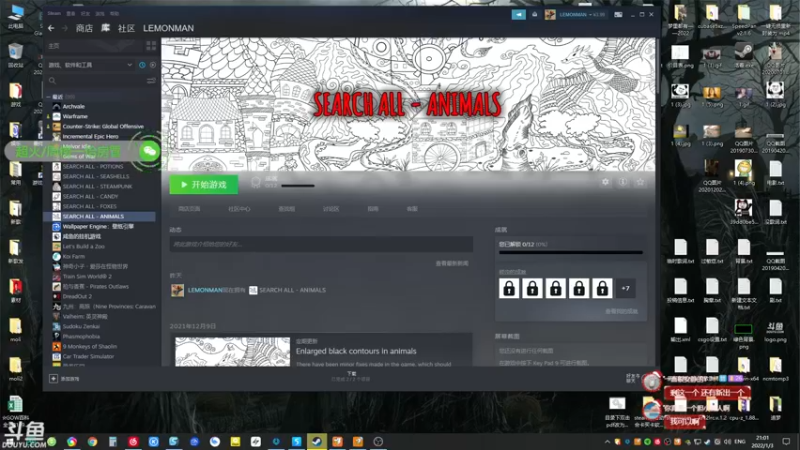Open friends and chat at bottom right
Image resolution: width=800 pixels, height=450 pixels.
(x=632, y=378)
